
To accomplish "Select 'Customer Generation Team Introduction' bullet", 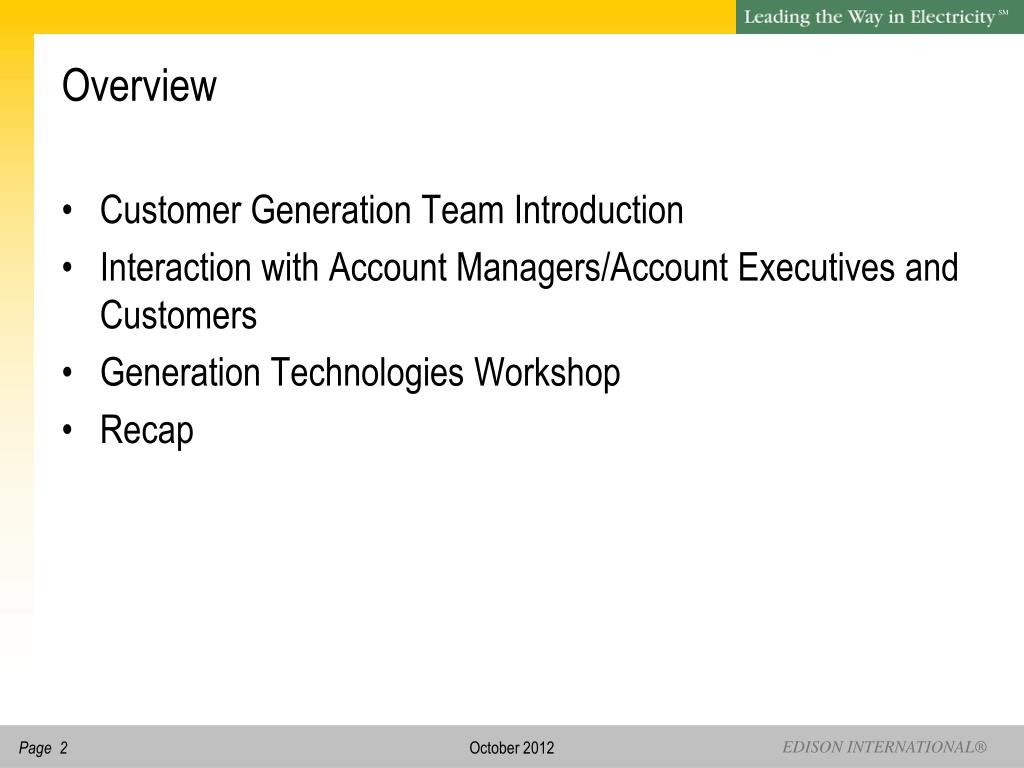I will pos(392,210).
